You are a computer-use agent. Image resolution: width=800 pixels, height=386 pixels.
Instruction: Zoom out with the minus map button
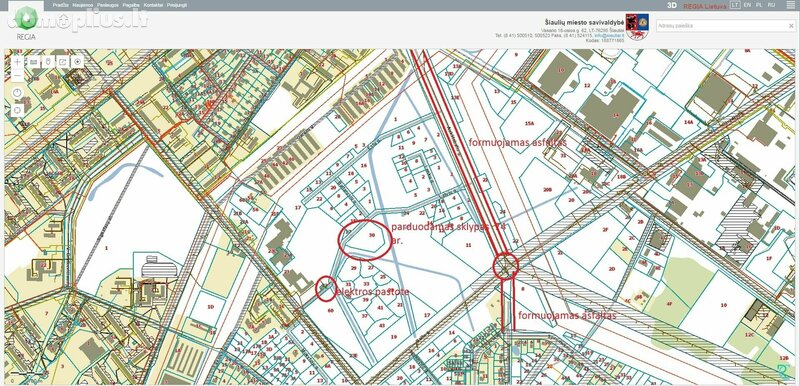[18, 76]
